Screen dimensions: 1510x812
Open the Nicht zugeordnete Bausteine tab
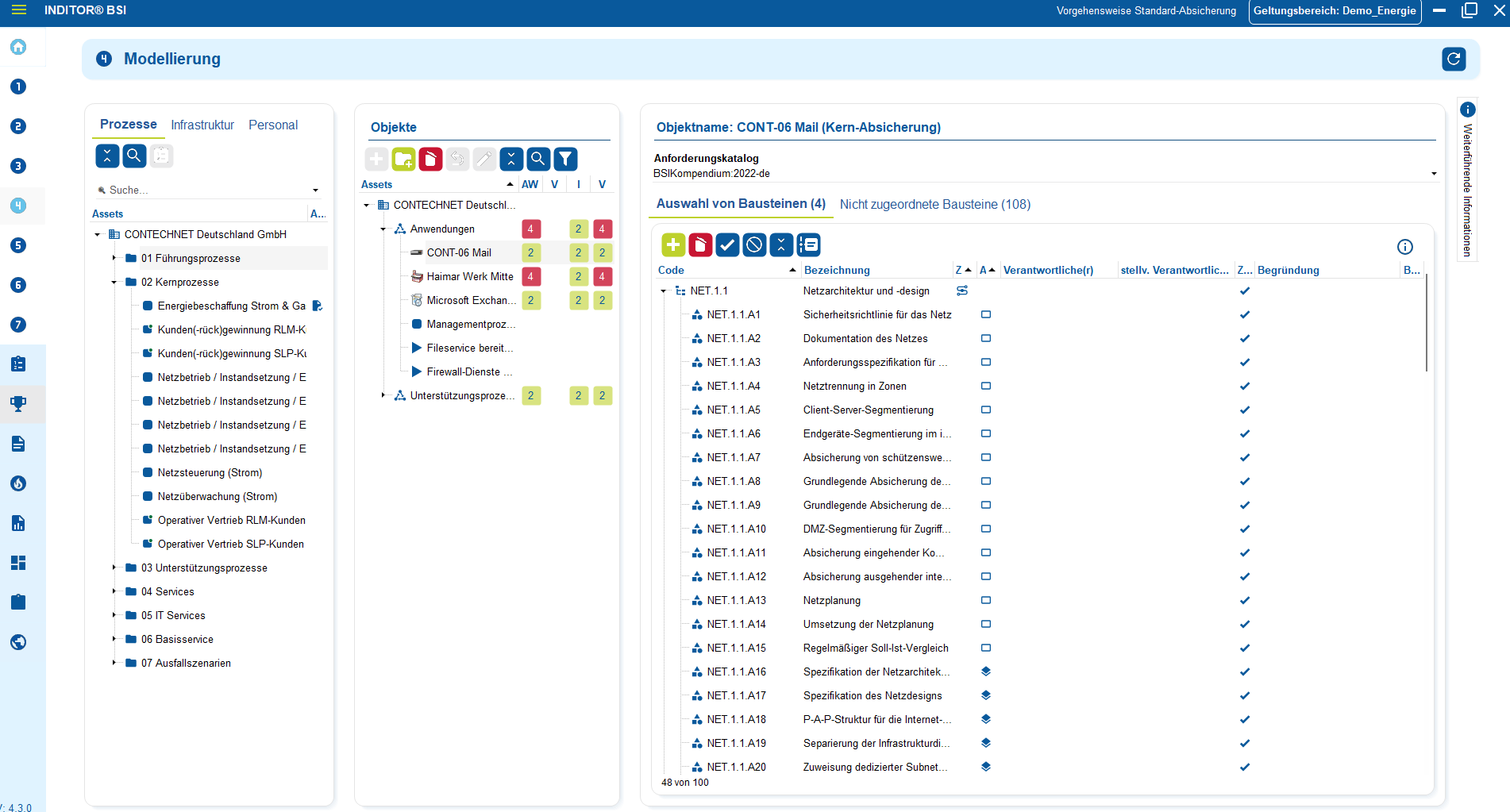tap(934, 204)
